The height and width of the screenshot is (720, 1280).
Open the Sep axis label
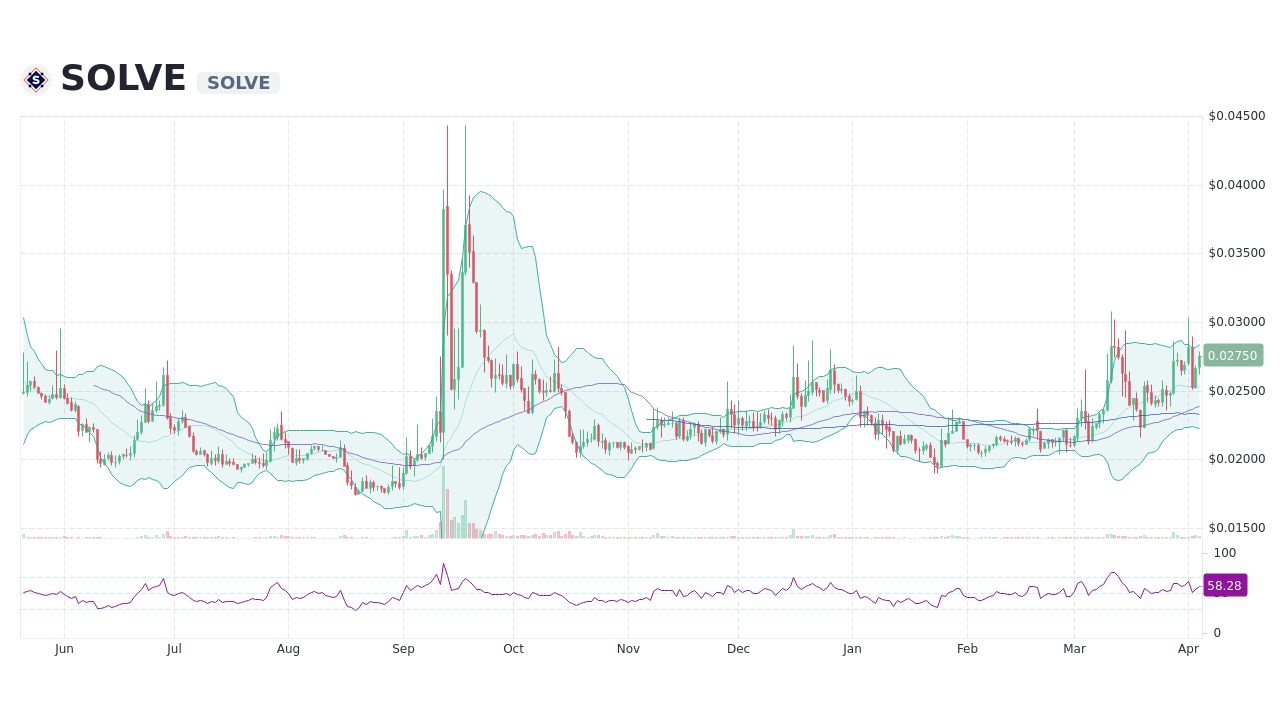(403, 648)
